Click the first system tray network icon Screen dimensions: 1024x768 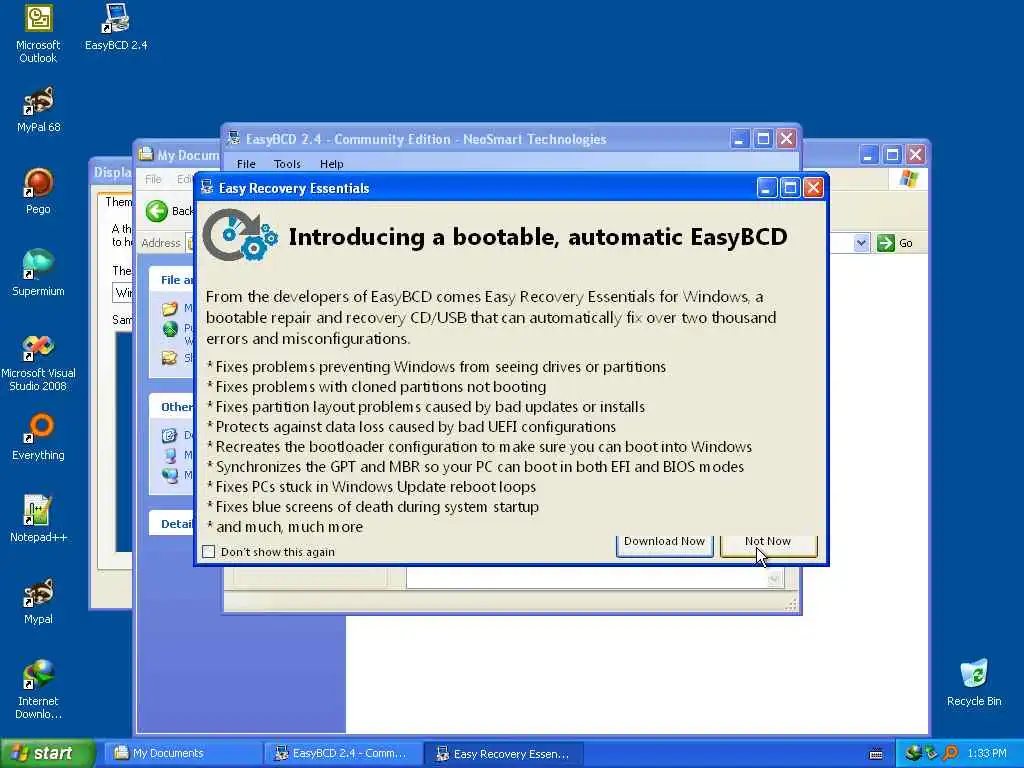point(914,753)
